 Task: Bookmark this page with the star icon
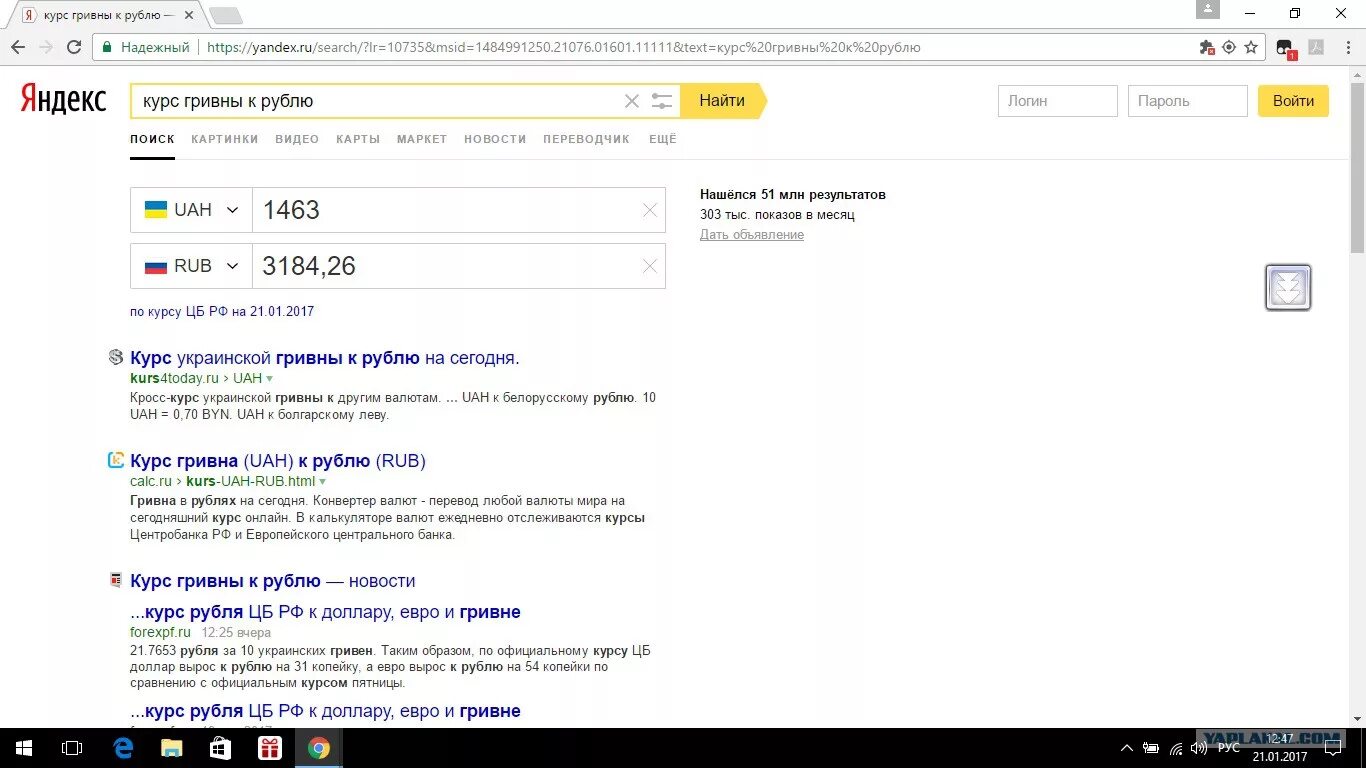1251,47
